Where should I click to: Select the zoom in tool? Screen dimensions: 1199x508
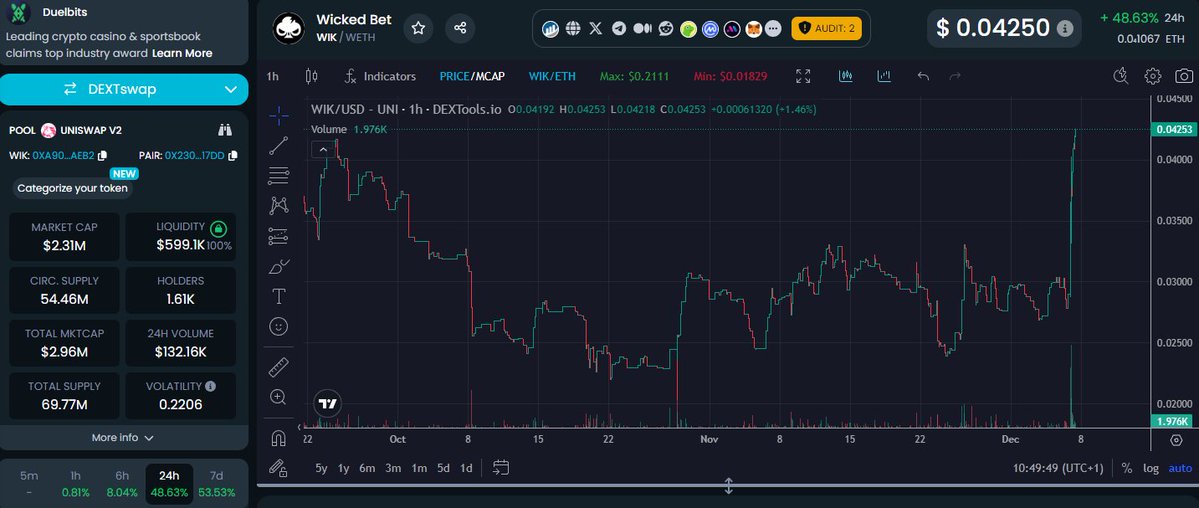tap(279, 397)
